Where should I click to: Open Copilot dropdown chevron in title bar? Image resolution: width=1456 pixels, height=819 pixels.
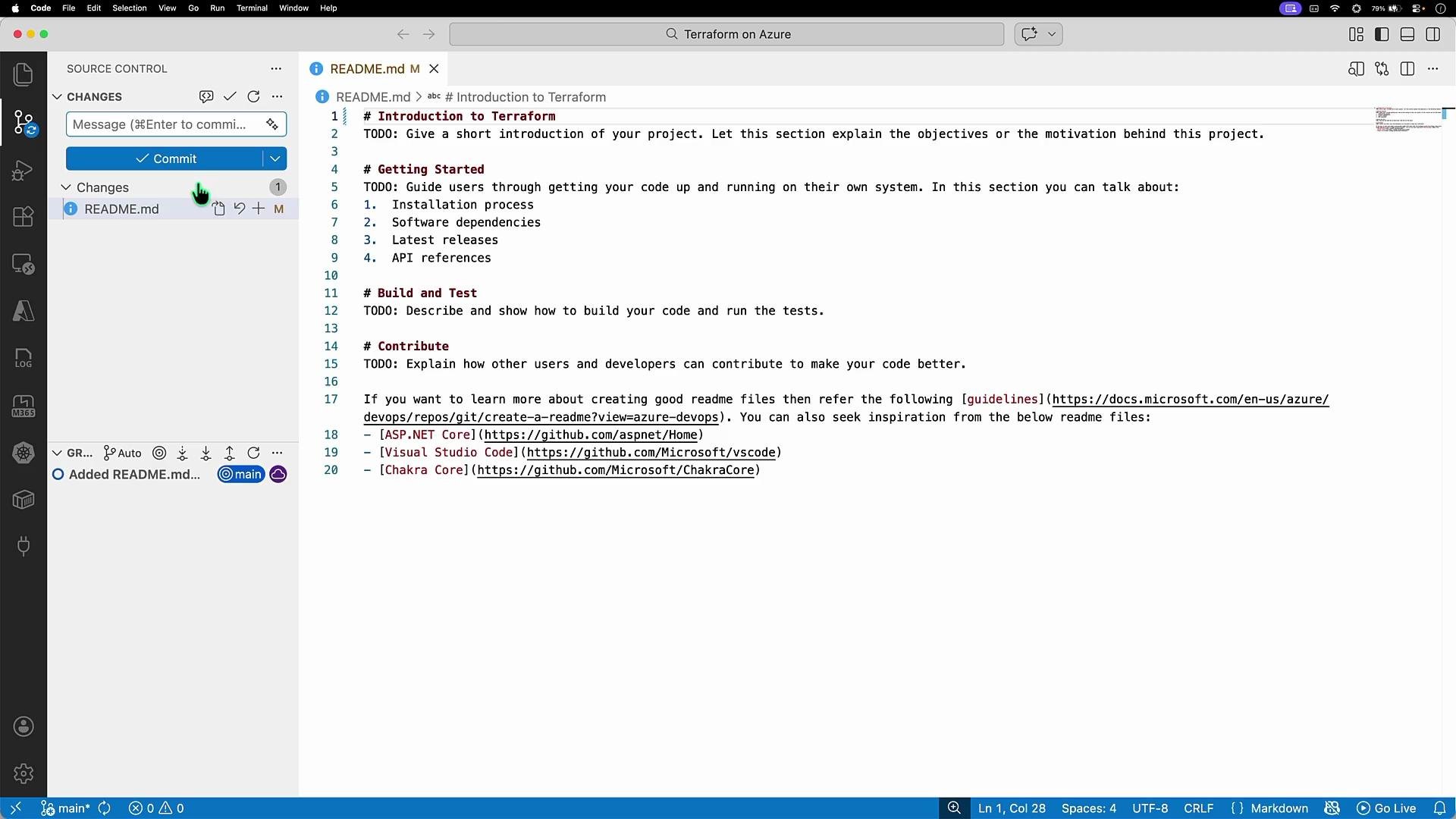1052,34
